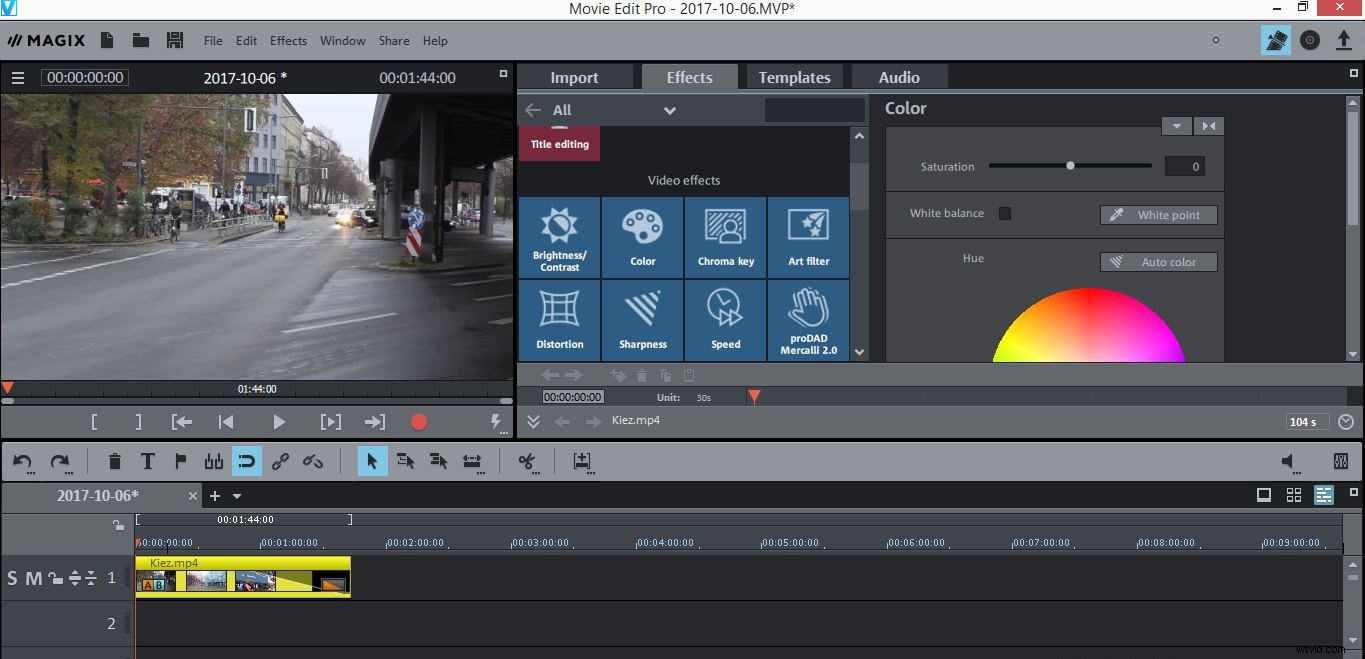Switch to the Templates tab
Image resolution: width=1365 pixels, height=659 pixels.
[794, 76]
